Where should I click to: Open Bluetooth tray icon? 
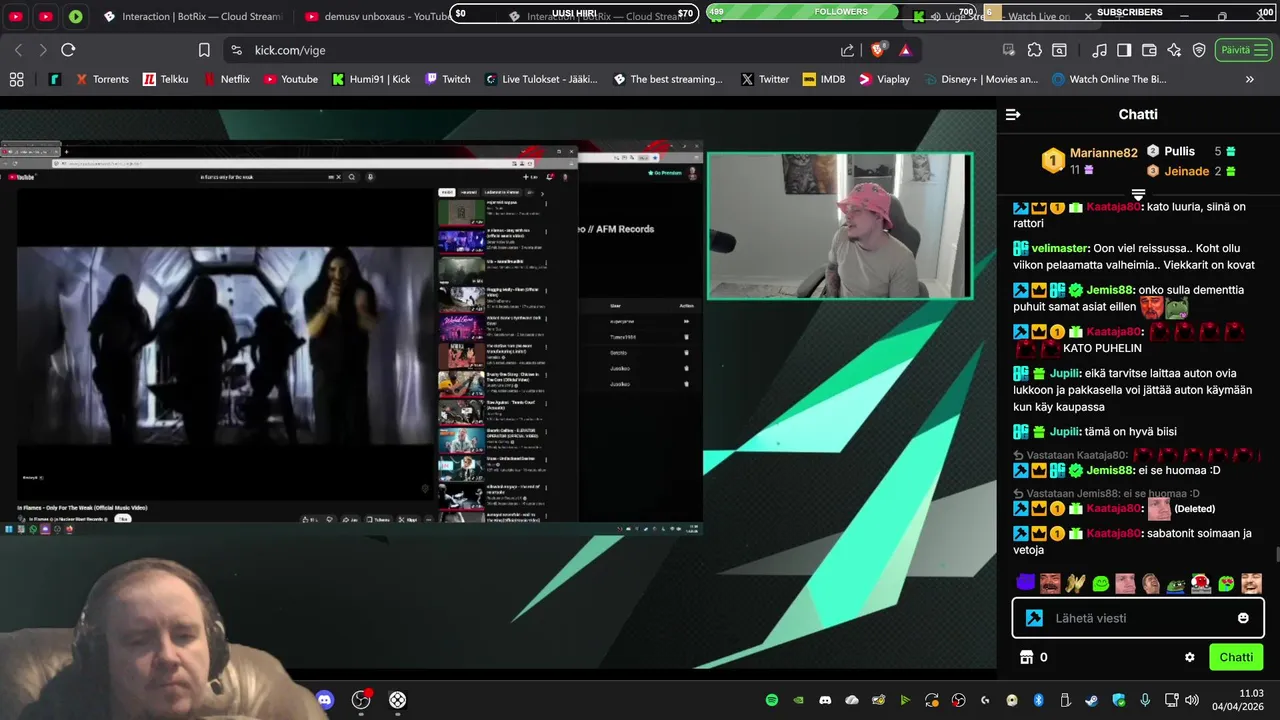coord(1038,700)
